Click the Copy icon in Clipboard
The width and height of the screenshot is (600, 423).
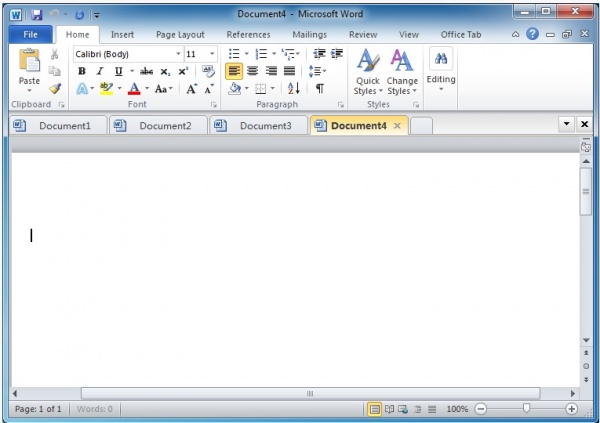[x=55, y=71]
